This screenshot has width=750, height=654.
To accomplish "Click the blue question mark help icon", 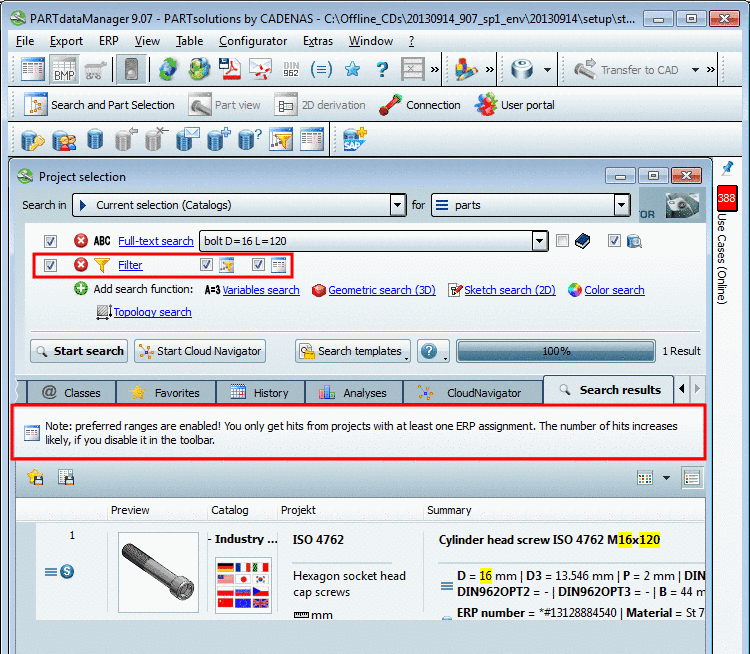I will (382, 70).
